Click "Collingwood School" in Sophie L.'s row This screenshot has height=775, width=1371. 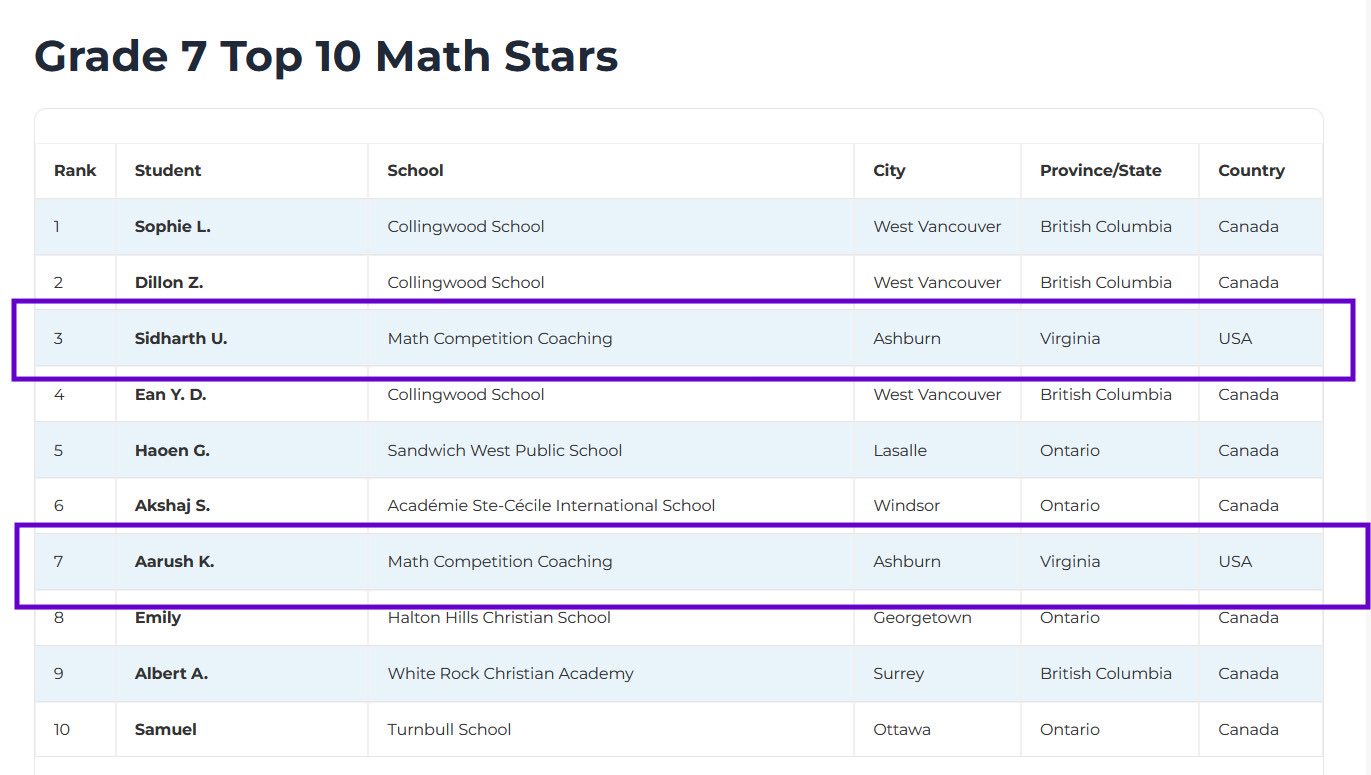click(x=466, y=226)
